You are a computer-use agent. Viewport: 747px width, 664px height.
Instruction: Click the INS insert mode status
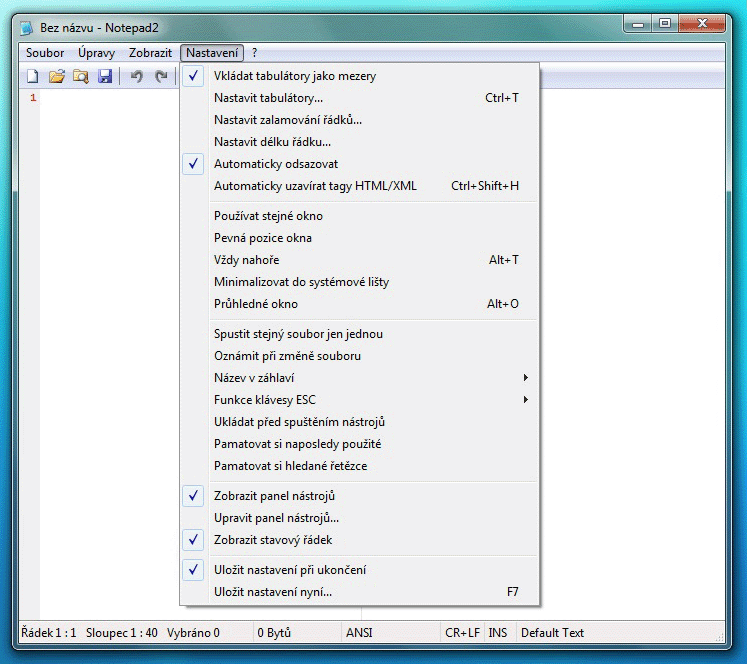498,633
